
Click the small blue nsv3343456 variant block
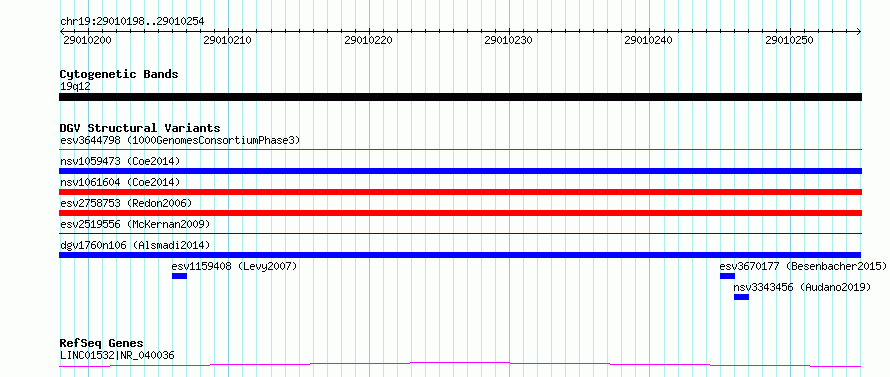741,297
